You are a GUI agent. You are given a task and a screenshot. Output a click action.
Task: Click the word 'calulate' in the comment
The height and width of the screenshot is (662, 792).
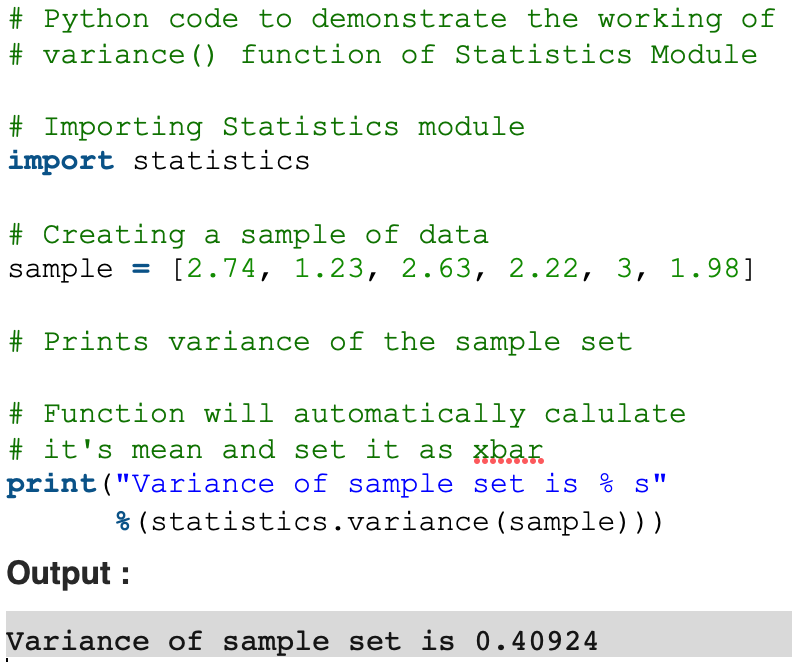tap(615, 414)
